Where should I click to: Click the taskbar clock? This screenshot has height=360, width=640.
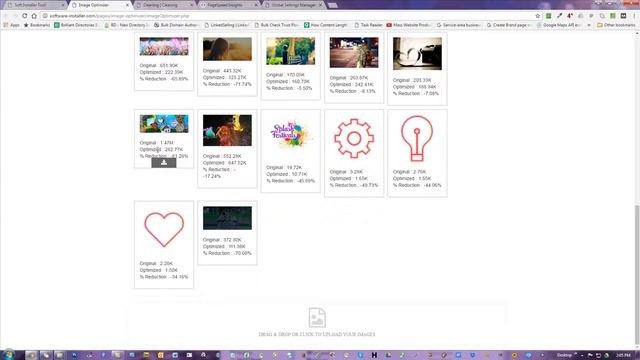[623, 355]
